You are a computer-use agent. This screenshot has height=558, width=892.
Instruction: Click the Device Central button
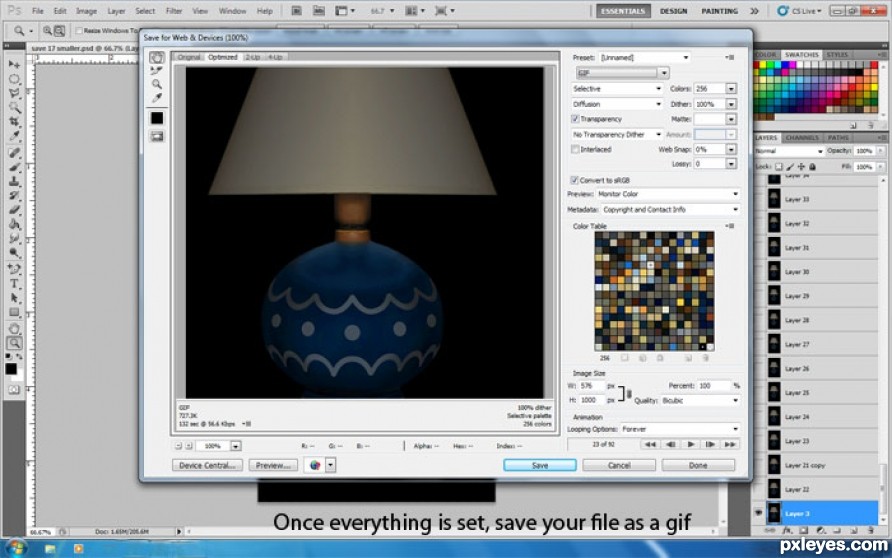(x=207, y=465)
